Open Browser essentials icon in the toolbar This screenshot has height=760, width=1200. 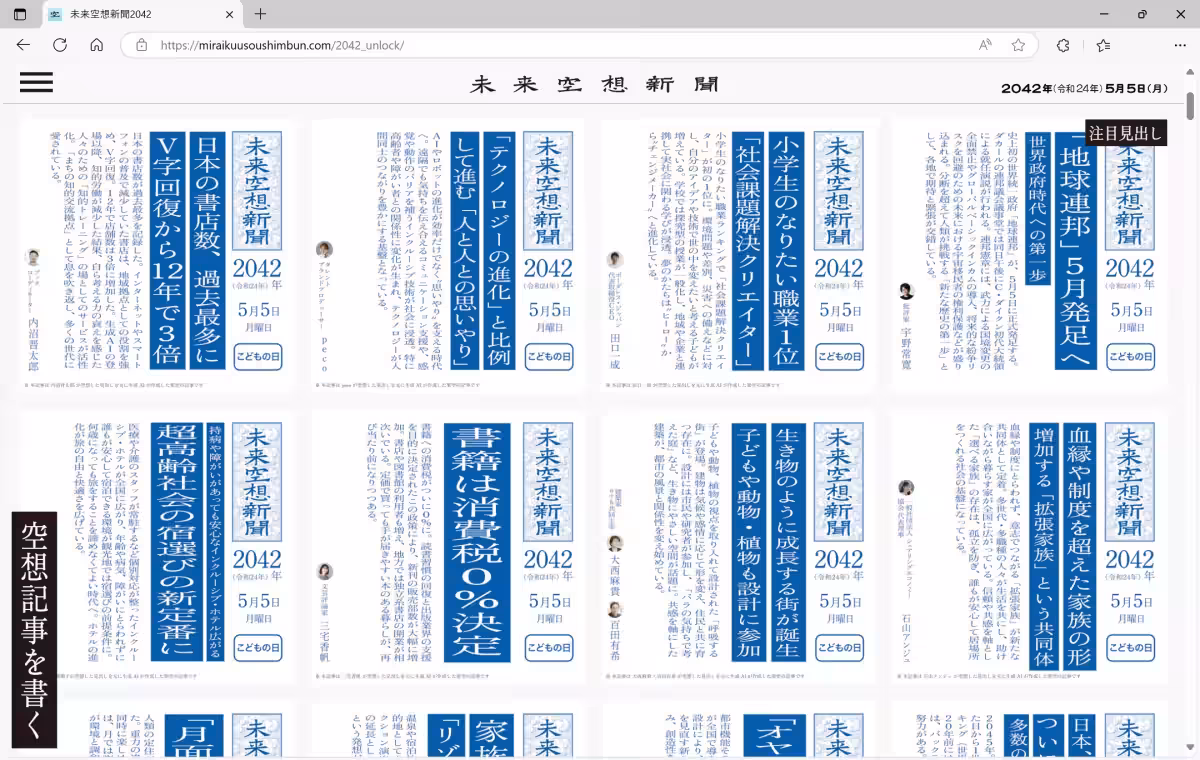click(x=1062, y=45)
